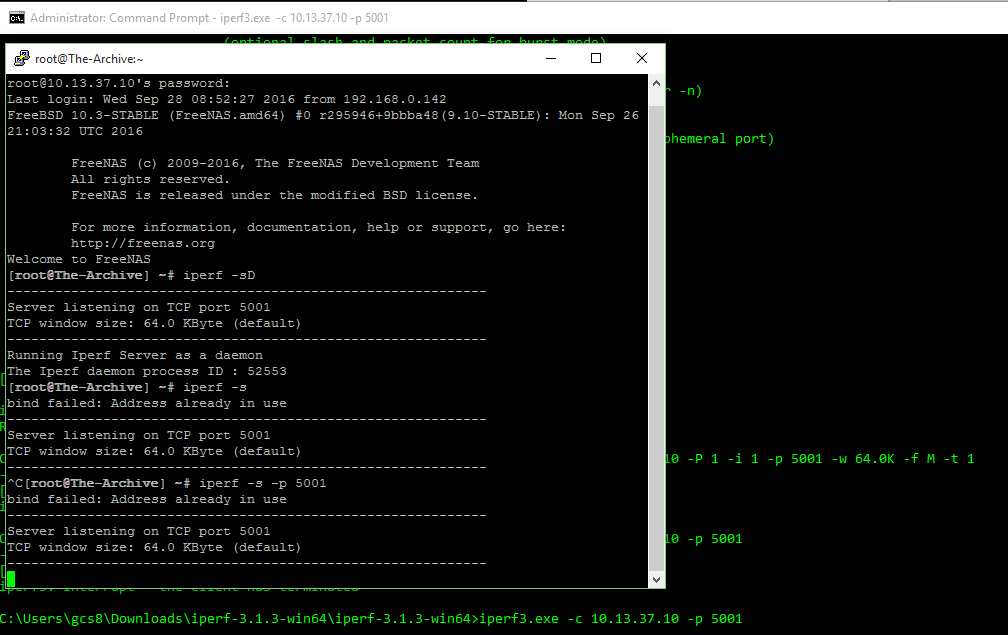Click the 'FreeBSD 10.3-STABLE' version line
Viewport: 1008px width, 635px height.
tap(323, 116)
